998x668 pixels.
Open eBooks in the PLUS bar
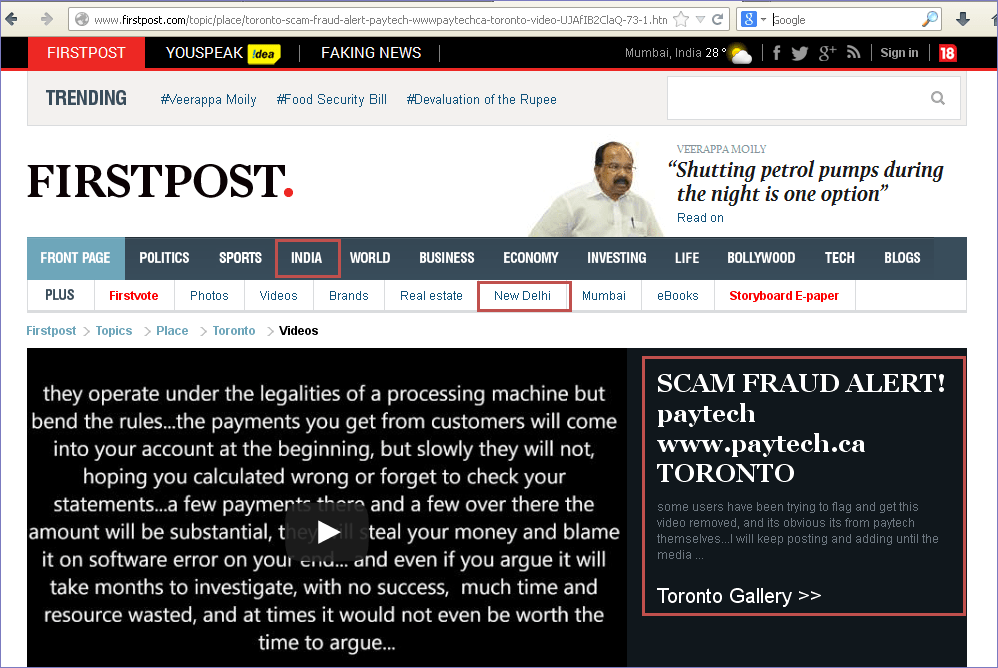tap(677, 296)
